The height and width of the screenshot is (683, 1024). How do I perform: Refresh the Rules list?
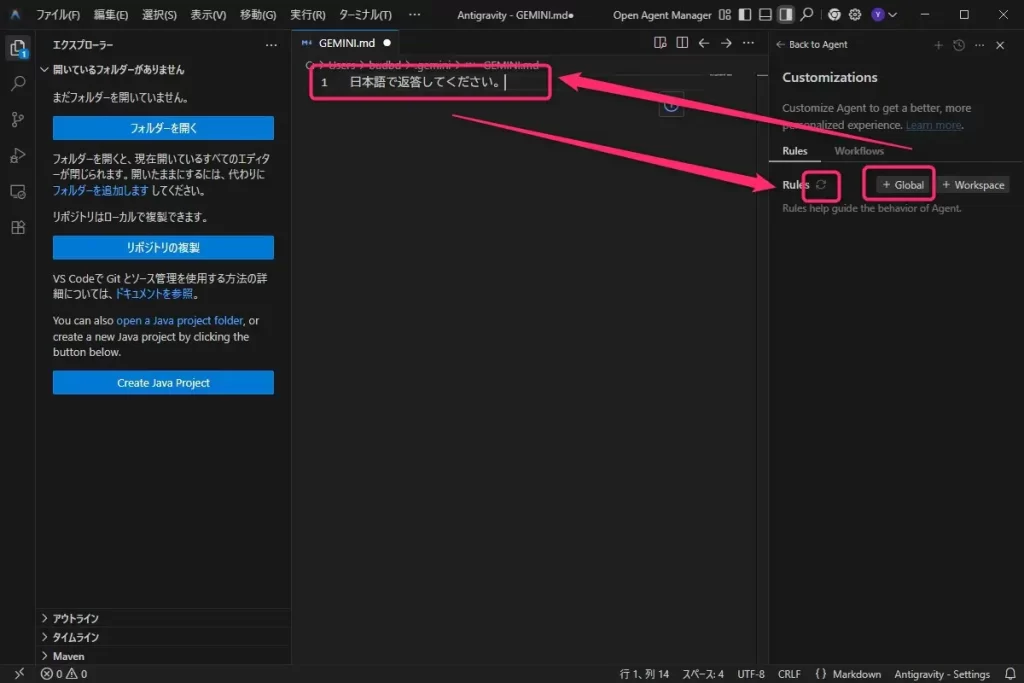821,185
